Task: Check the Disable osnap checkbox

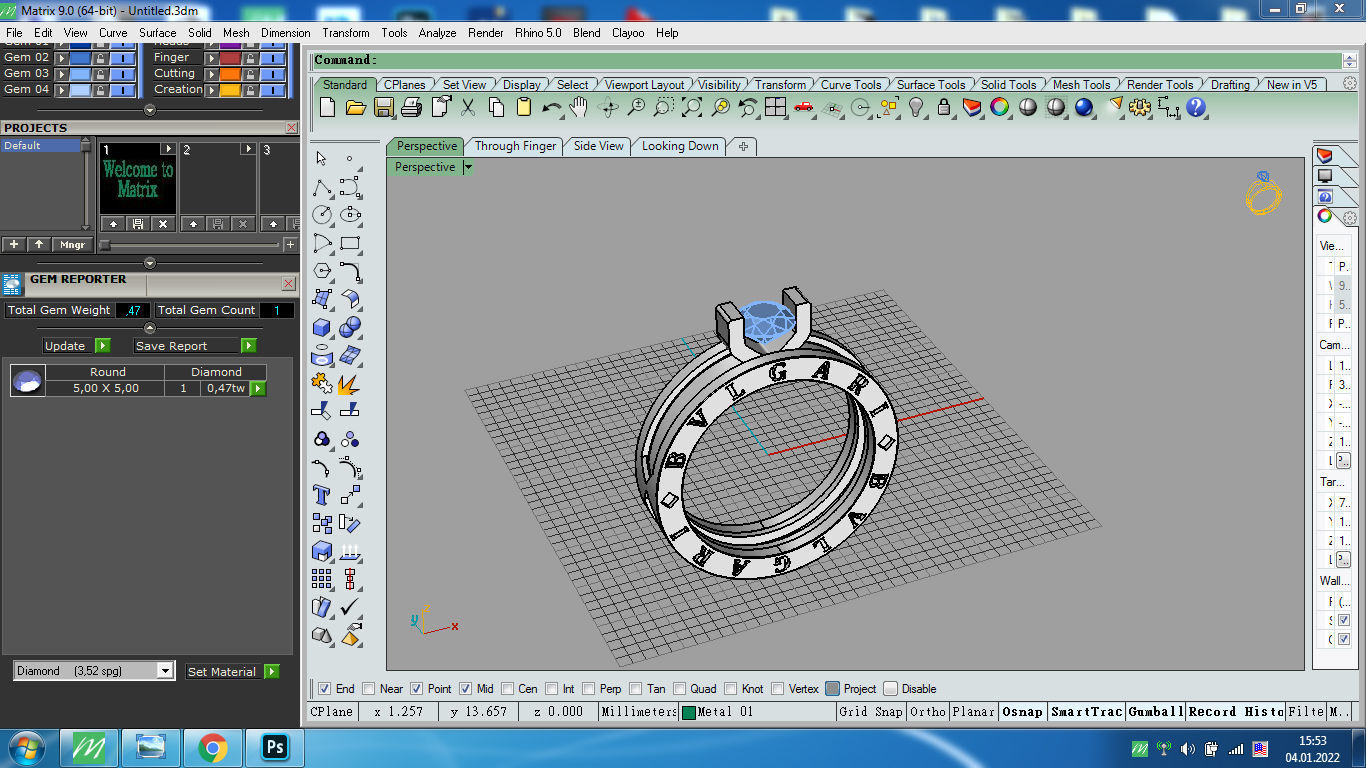Action: 890,689
